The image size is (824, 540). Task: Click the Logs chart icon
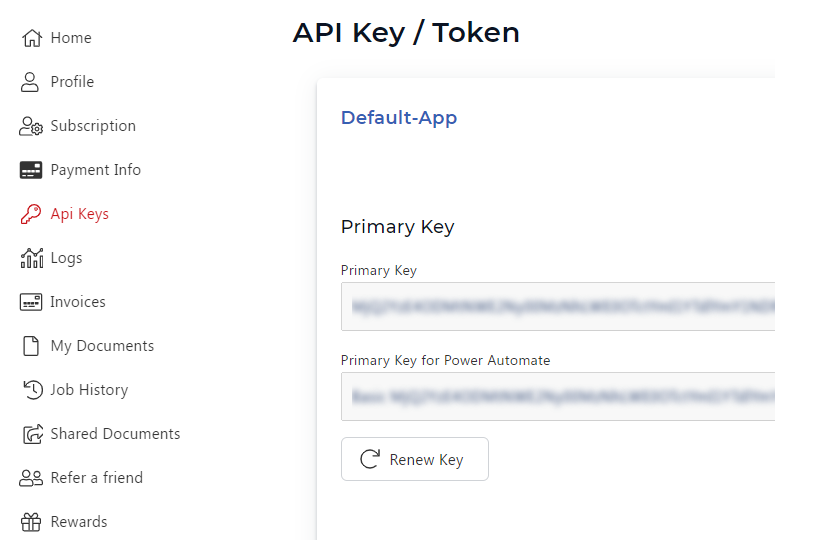coord(32,258)
